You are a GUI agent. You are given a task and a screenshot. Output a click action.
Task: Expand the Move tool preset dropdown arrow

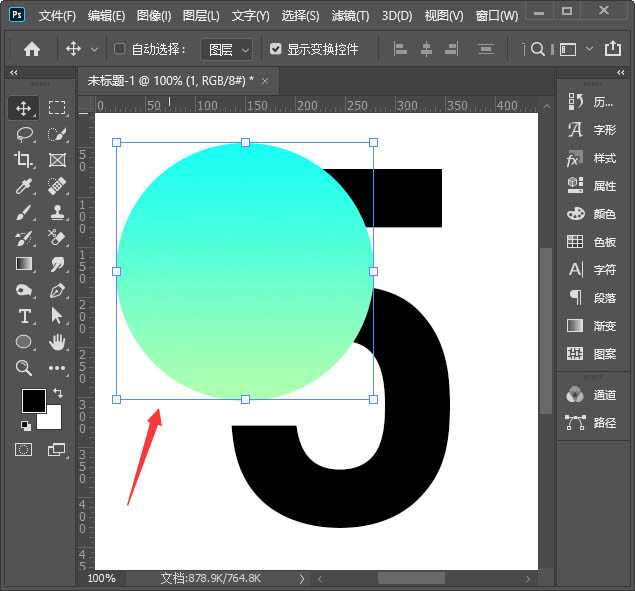click(95, 49)
